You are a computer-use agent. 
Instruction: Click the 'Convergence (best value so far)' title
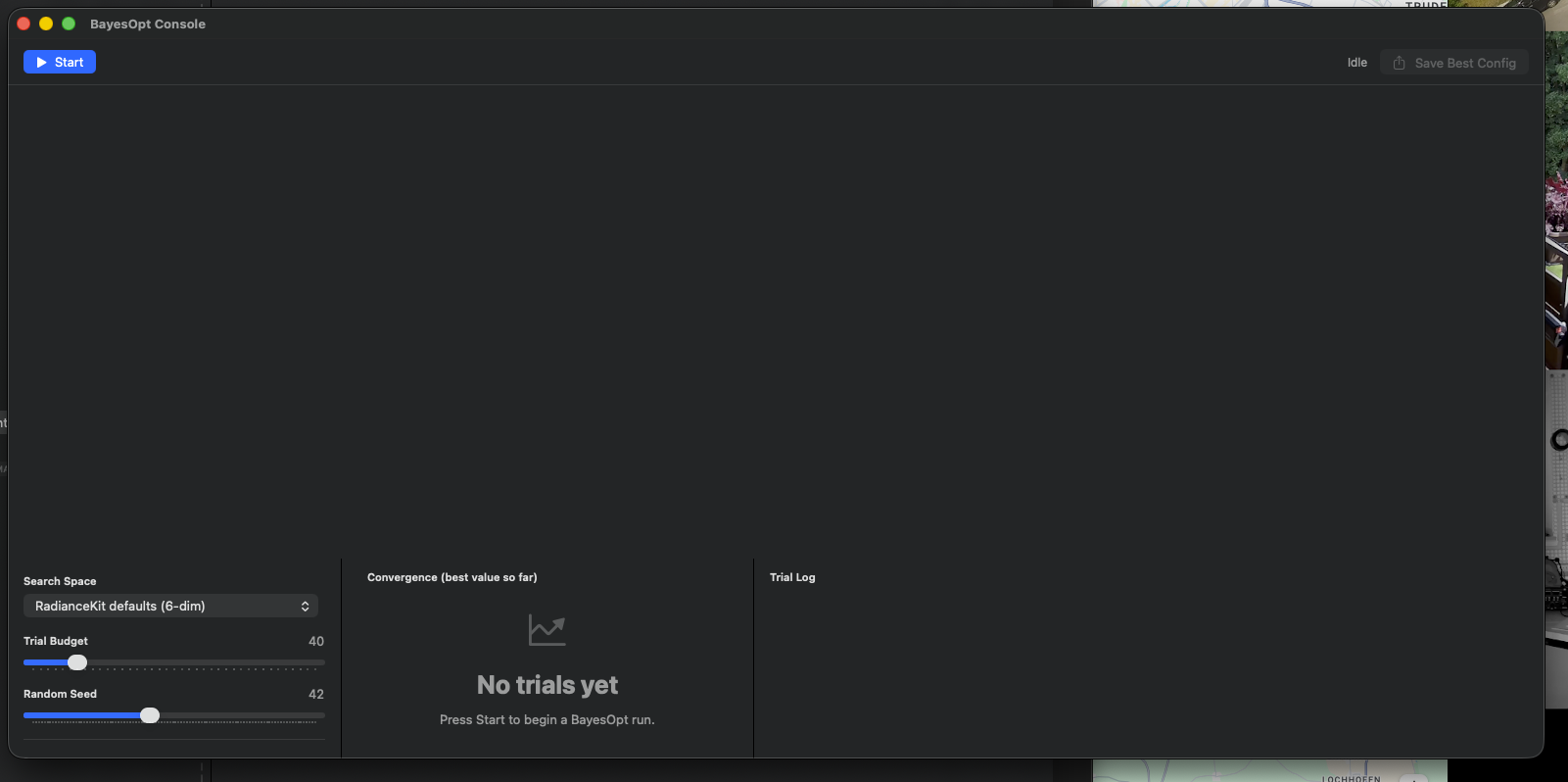point(451,577)
